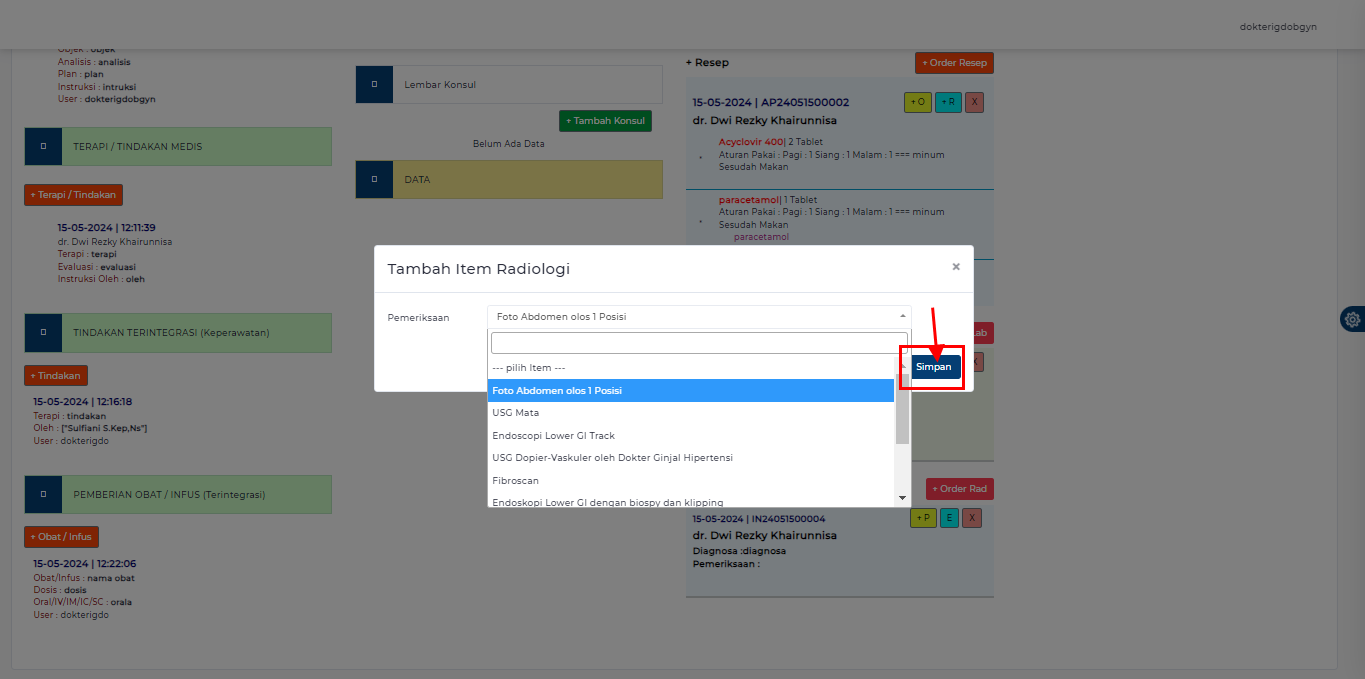This screenshot has width=1365, height=679.
Task: Click the icon beside PEMBERIAN OBAT / INFUS
Action: (43, 495)
